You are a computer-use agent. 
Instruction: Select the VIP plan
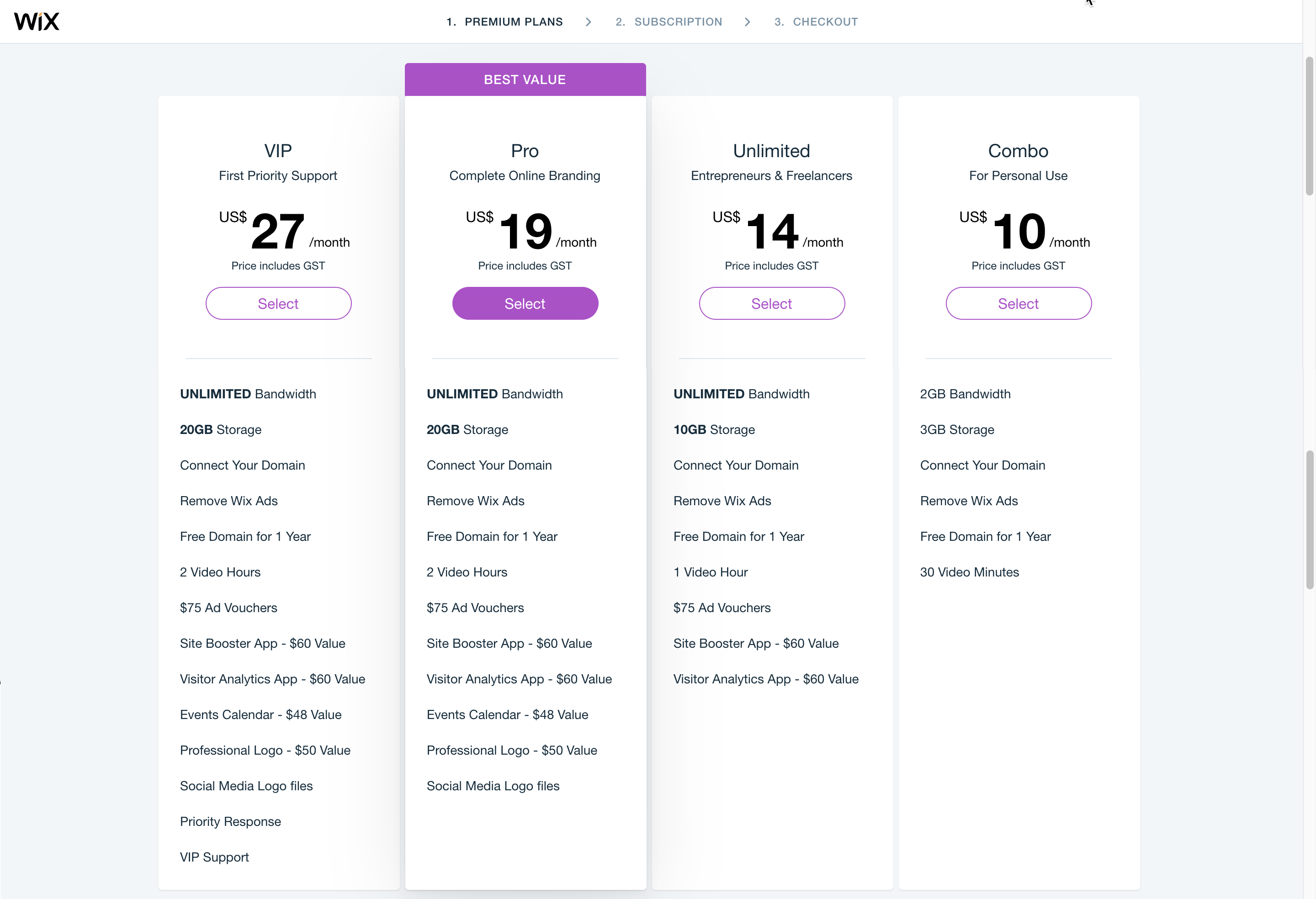278,303
